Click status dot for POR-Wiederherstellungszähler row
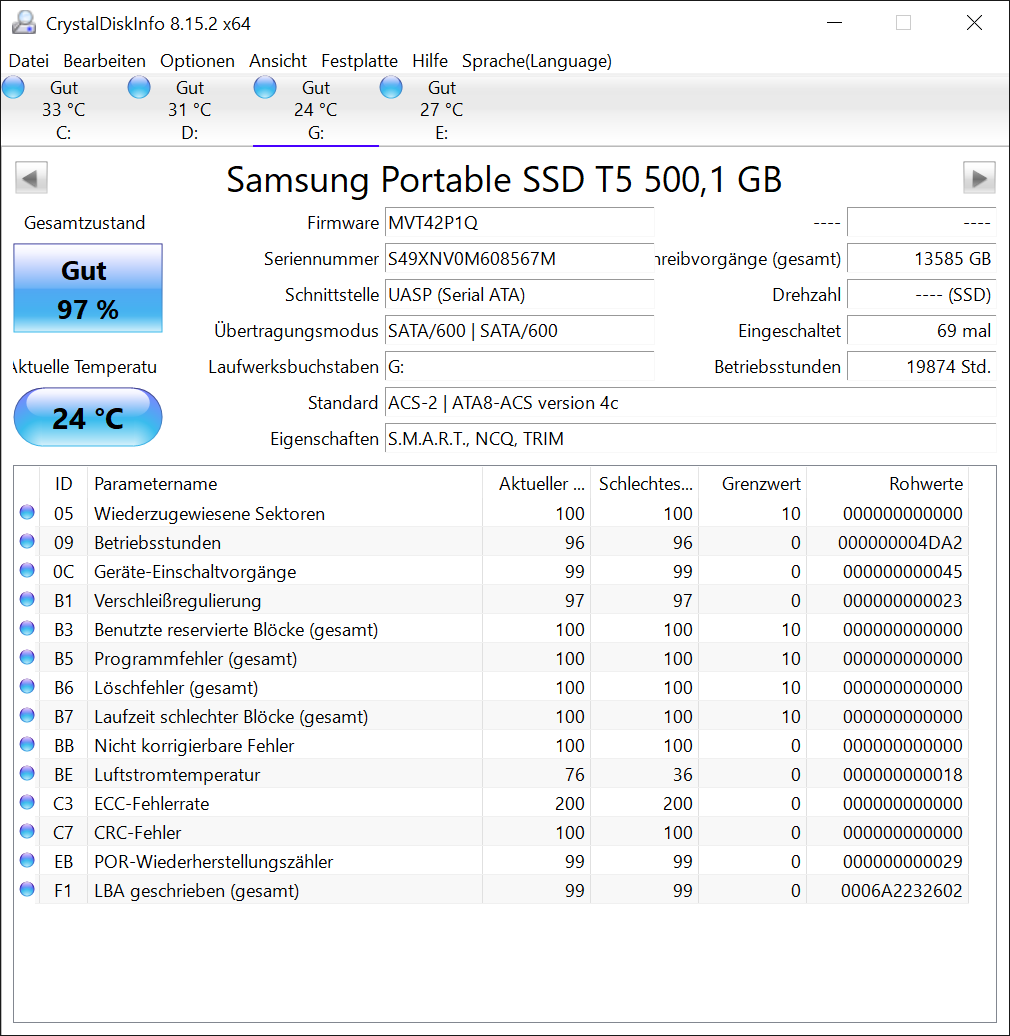The height and width of the screenshot is (1036, 1010). [x=27, y=860]
